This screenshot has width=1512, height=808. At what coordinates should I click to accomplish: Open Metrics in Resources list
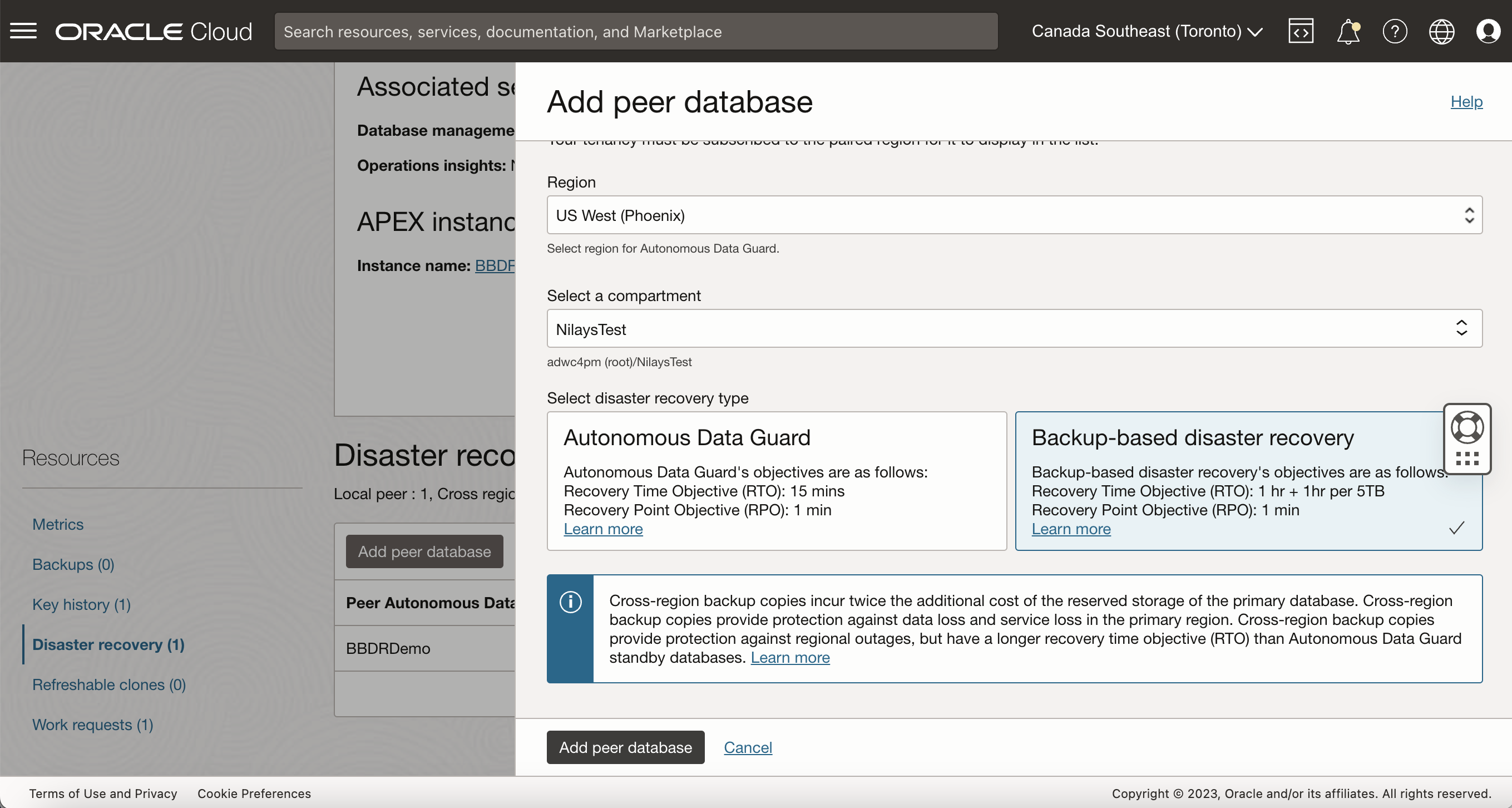(57, 524)
